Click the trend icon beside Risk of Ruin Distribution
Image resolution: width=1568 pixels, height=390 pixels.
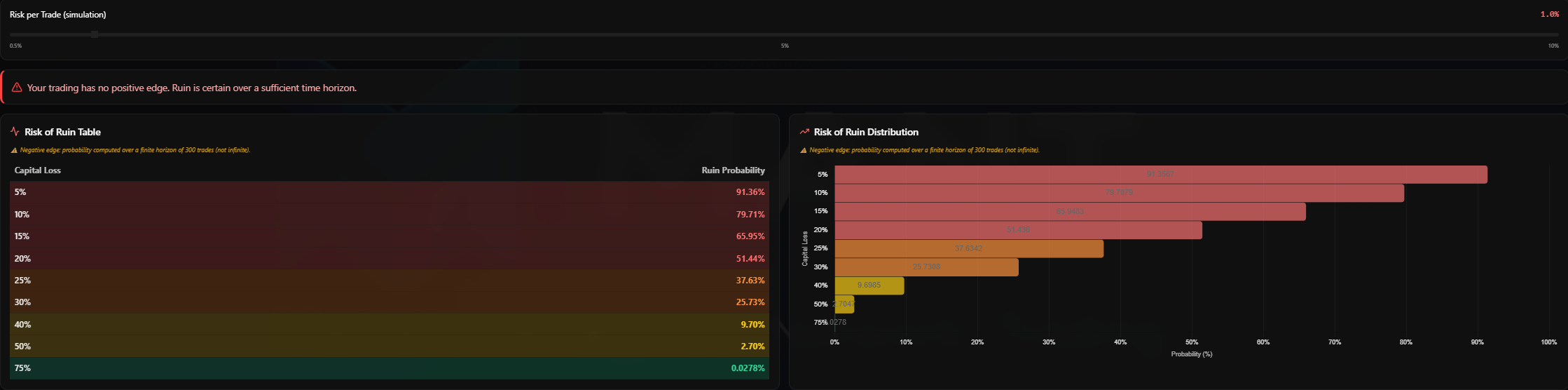[804, 132]
